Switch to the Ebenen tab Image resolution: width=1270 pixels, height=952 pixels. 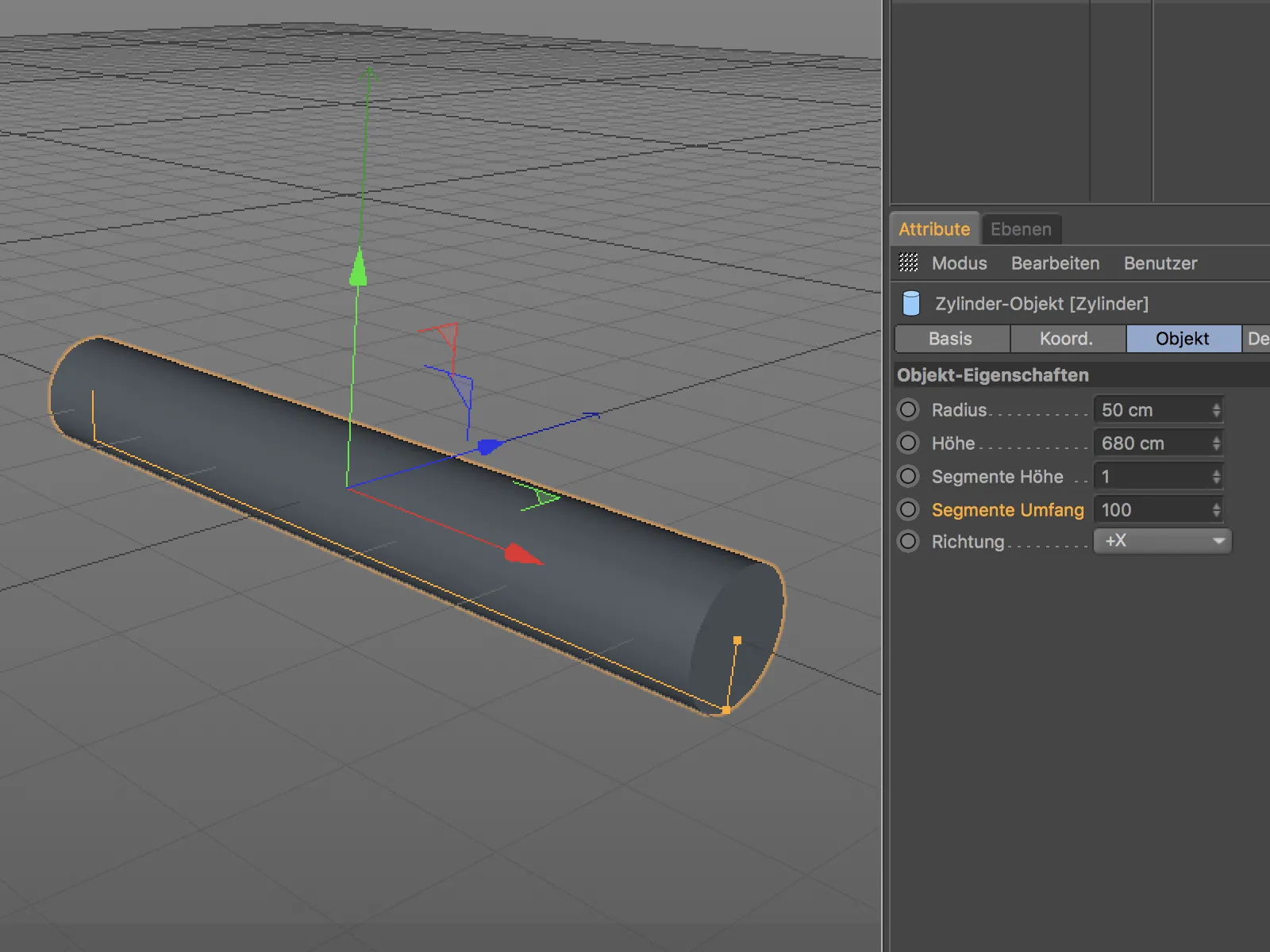tap(1021, 229)
